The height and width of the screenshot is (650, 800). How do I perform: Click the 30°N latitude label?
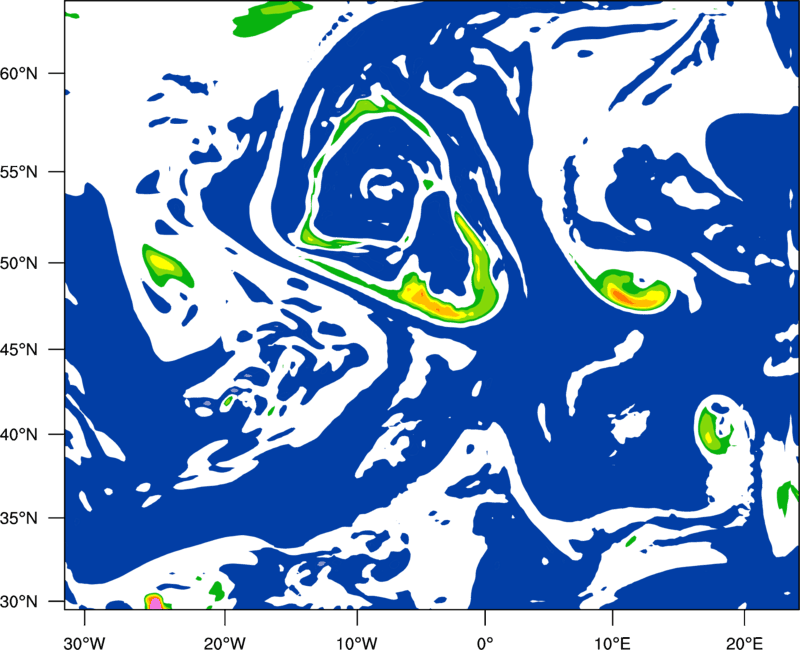[x=19, y=602]
